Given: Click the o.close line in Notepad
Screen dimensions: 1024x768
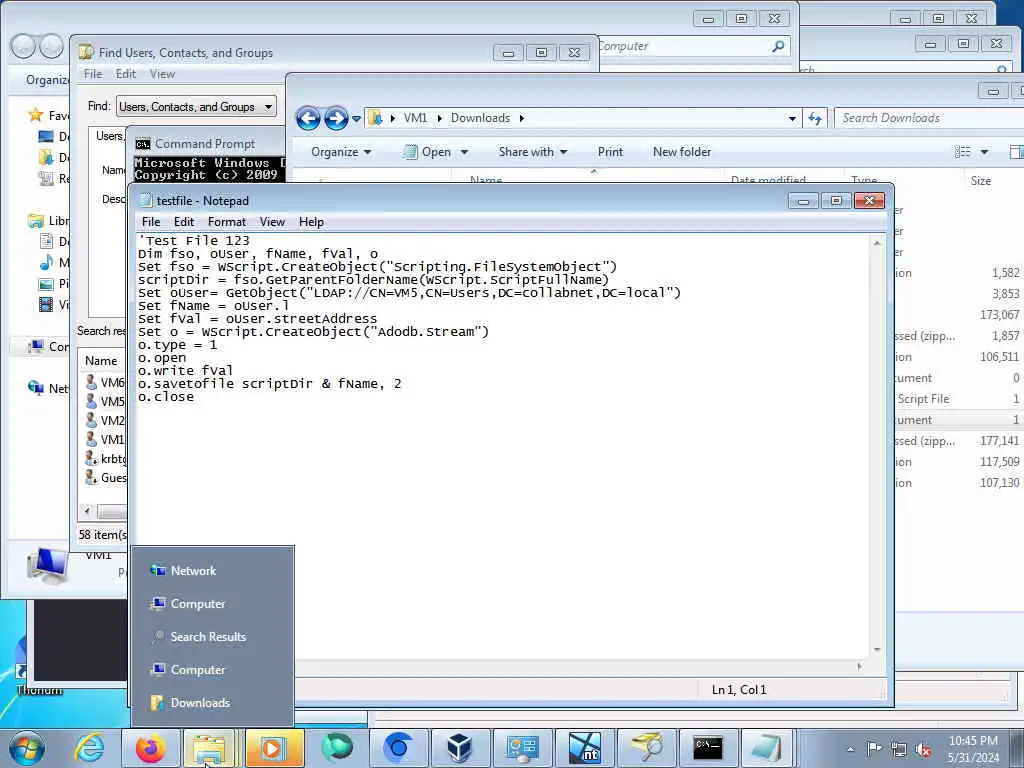Looking at the screenshot, I should pos(166,397).
